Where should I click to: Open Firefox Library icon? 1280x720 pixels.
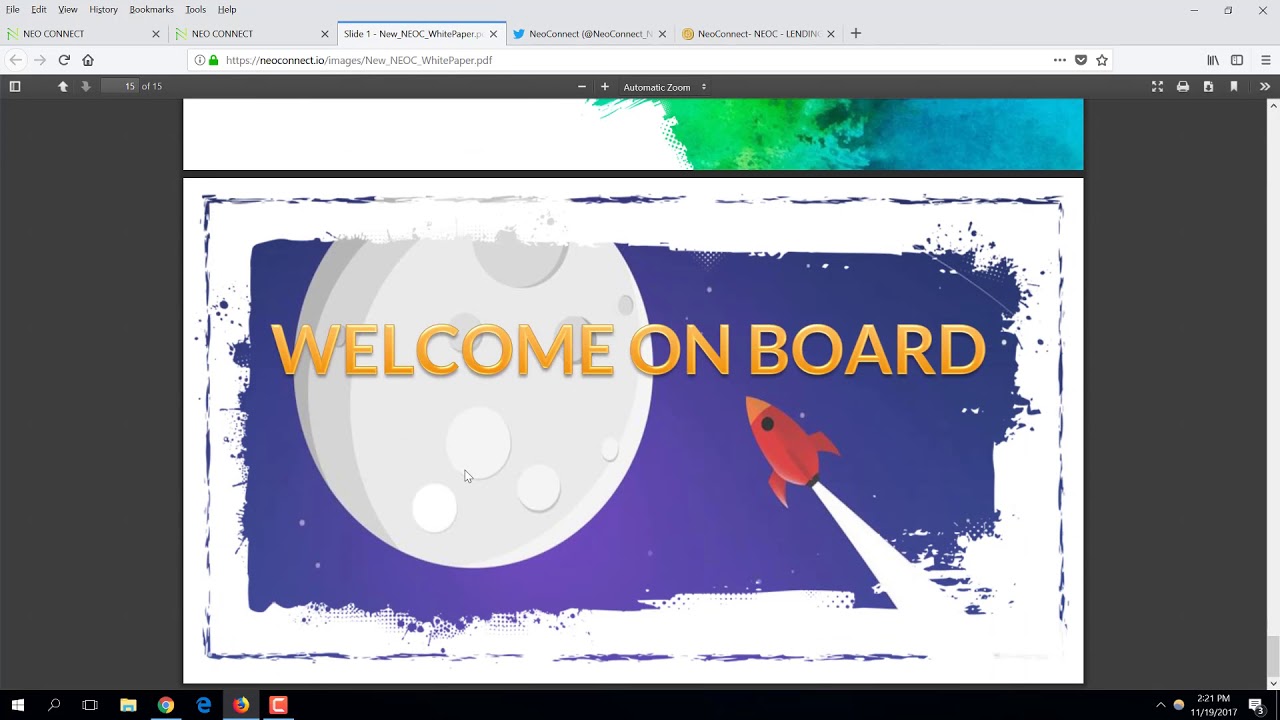pos(1213,60)
